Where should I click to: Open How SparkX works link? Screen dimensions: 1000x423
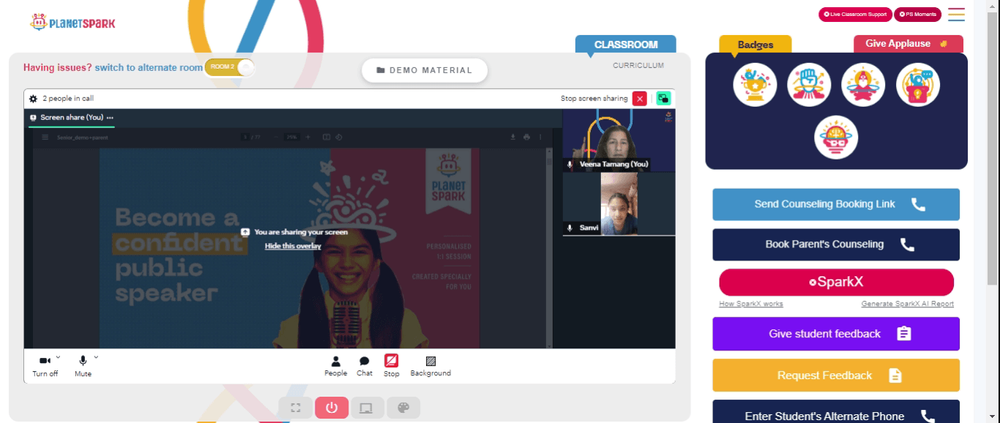(x=751, y=304)
